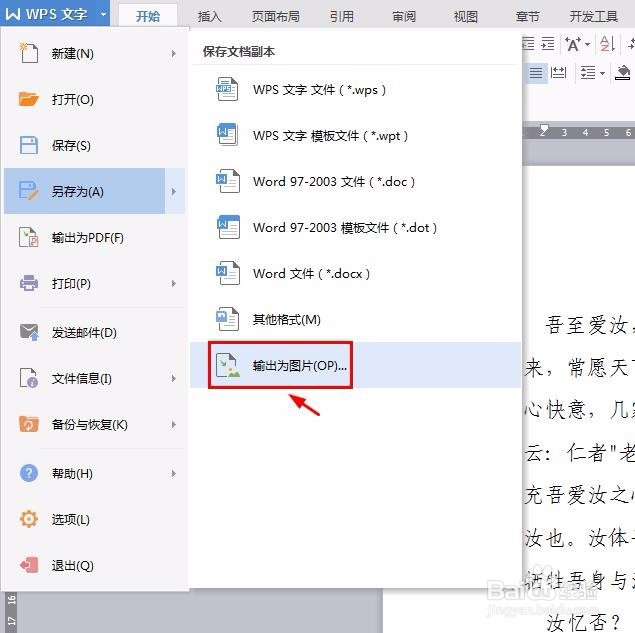Click the first-line indent marker on ruler

point(544,129)
